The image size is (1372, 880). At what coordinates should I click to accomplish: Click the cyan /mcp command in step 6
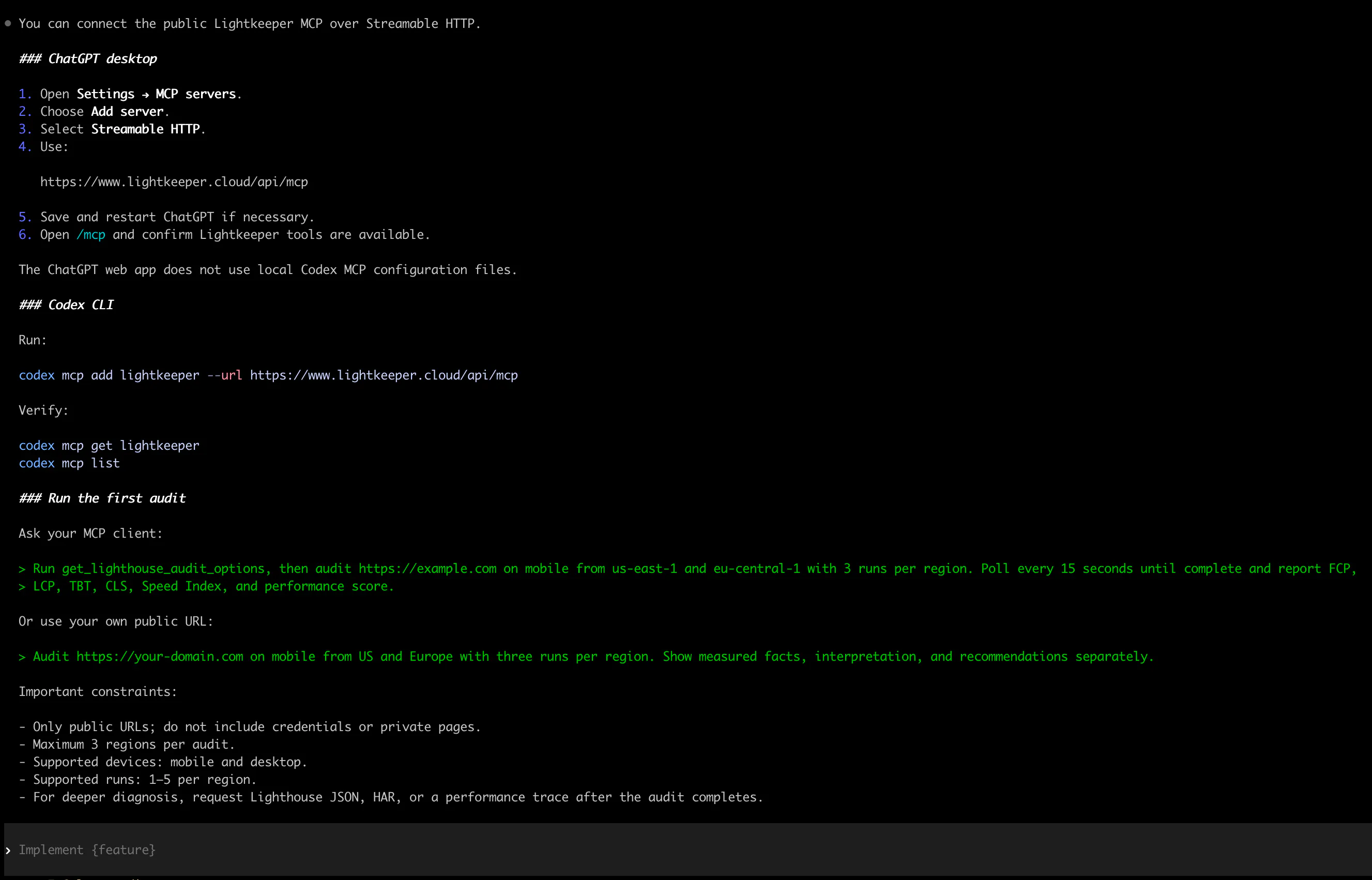91,235
